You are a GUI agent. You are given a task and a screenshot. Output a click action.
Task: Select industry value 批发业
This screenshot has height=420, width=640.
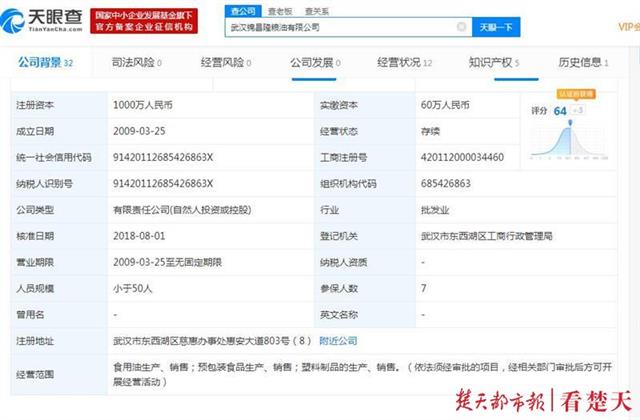[x=435, y=210]
